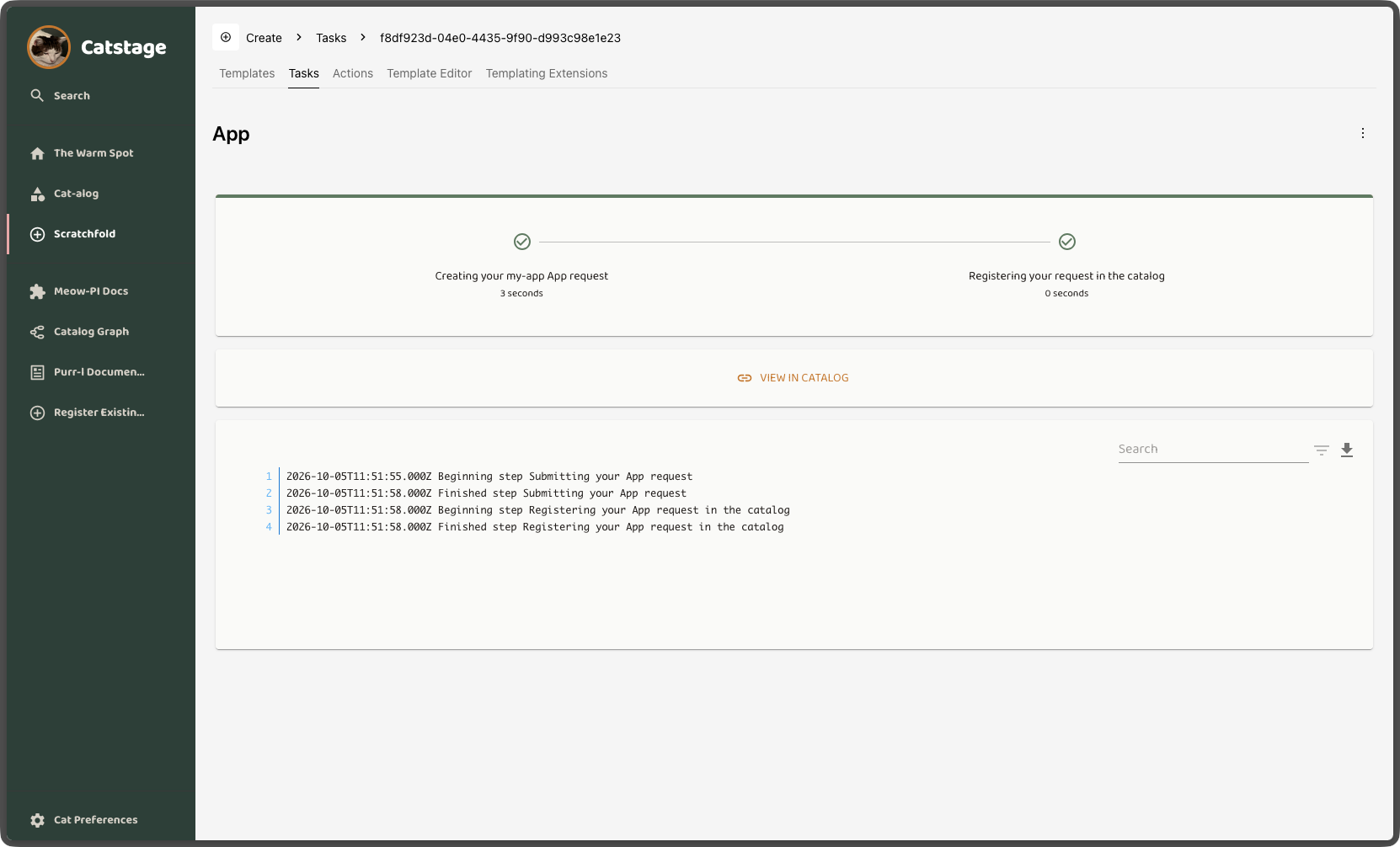This screenshot has width=1400, height=847.
Task: Open the Catalog Graph sidebar label
Action: (x=91, y=332)
